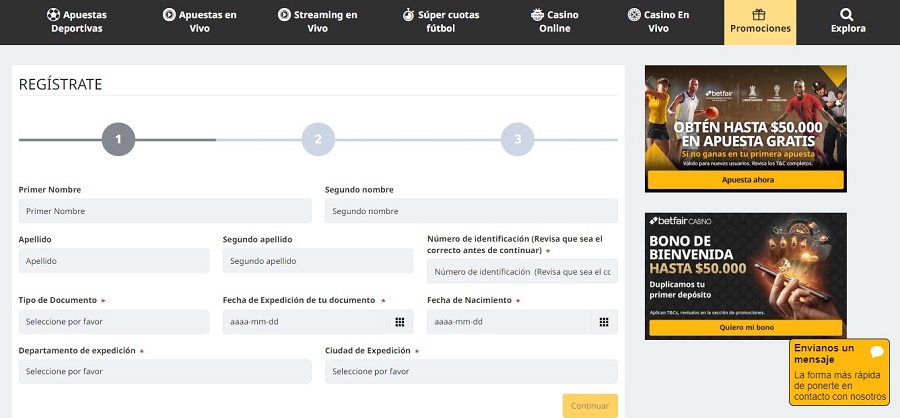Click the soccer ball icon for Apuestas Deportivas
The width and height of the screenshot is (900, 418).
pos(53,15)
